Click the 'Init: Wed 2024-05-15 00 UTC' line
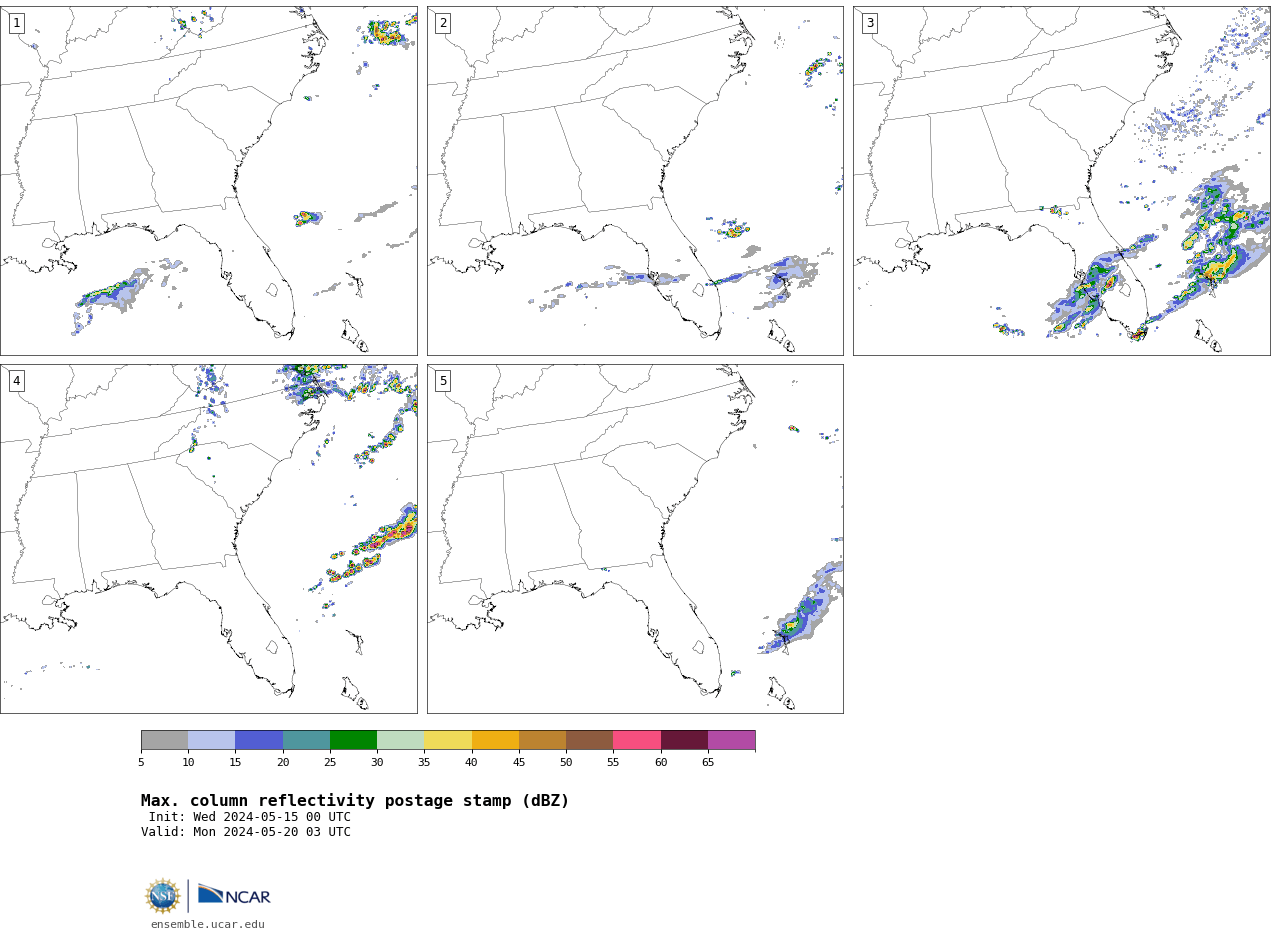This screenshot has height=936, width=1280. pyautogui.click(x=250, y=817)
